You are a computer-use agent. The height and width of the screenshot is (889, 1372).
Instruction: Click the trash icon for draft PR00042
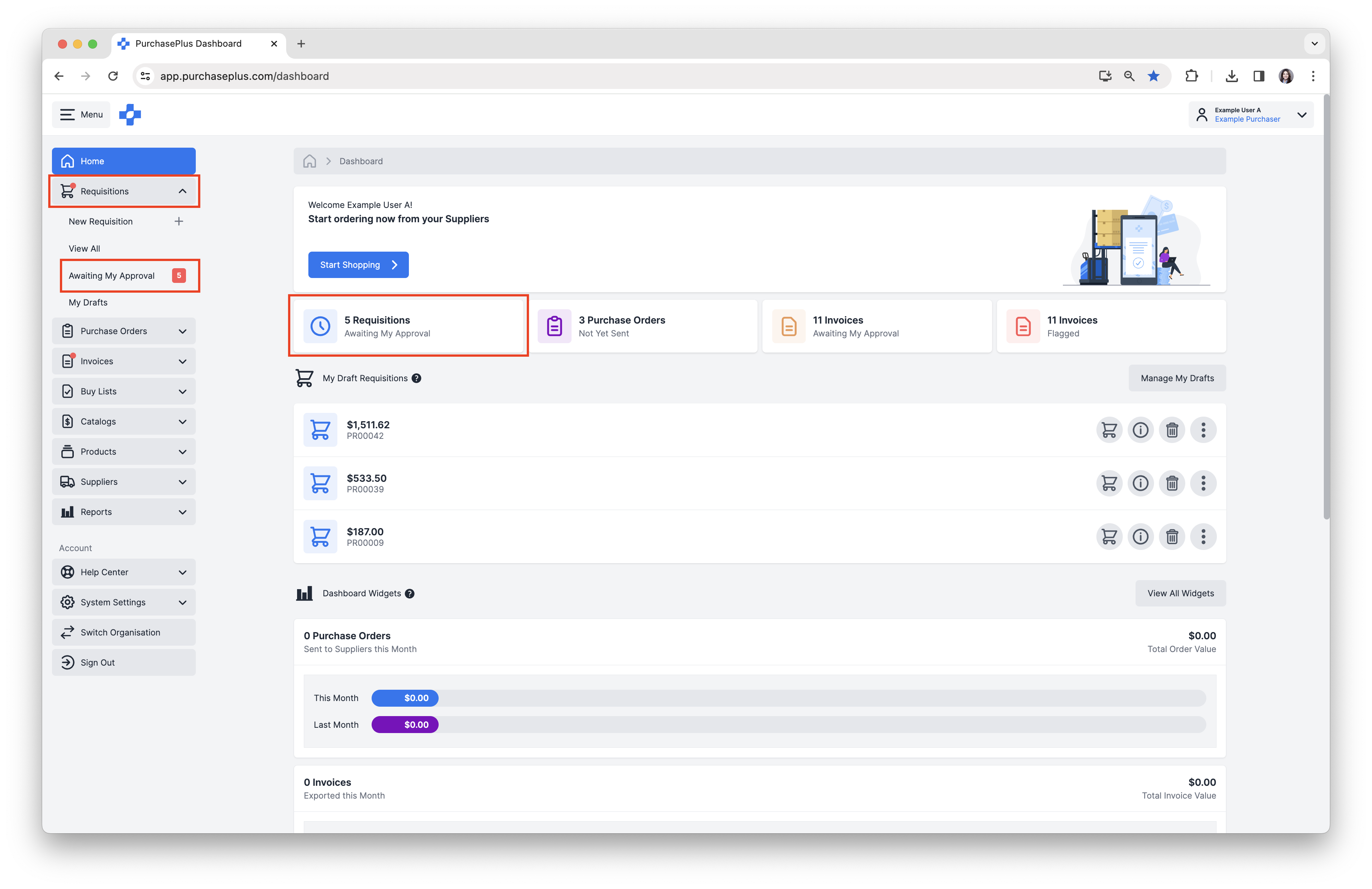[x=1171, y=430]
